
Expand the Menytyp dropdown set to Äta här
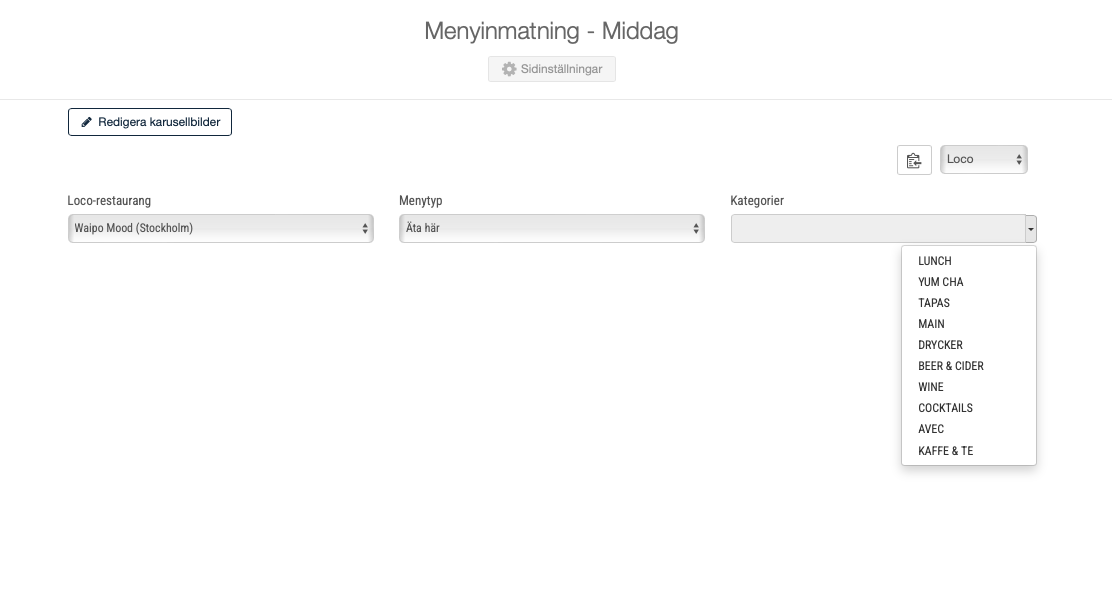tap(552, 228)
